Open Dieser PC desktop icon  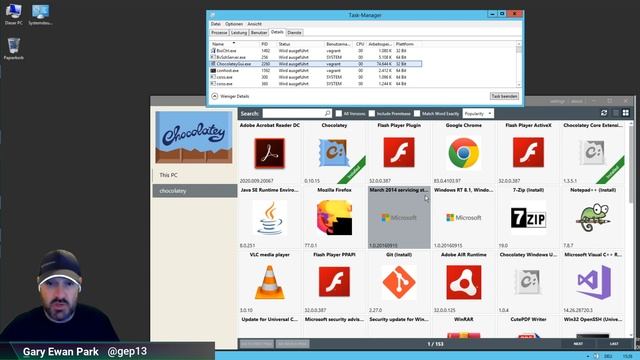click(x=13, y=14)
